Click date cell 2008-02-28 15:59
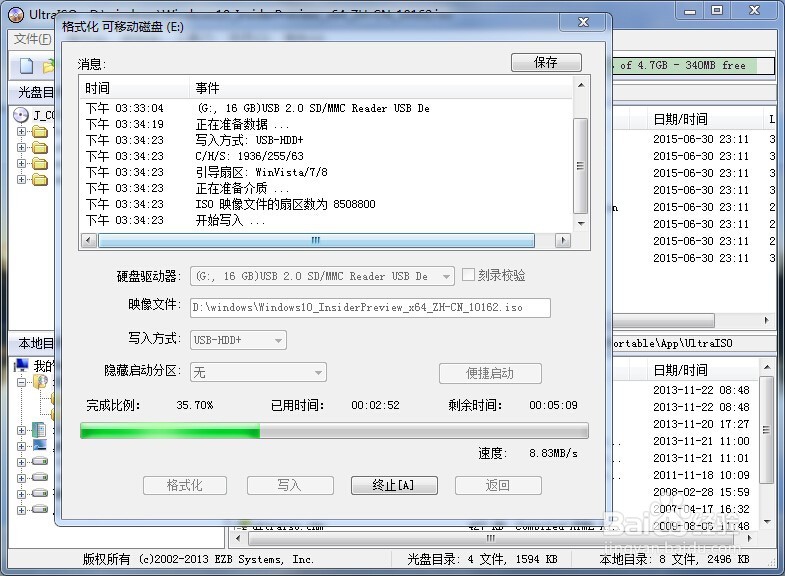785x576 pixels. pos(701,492)
